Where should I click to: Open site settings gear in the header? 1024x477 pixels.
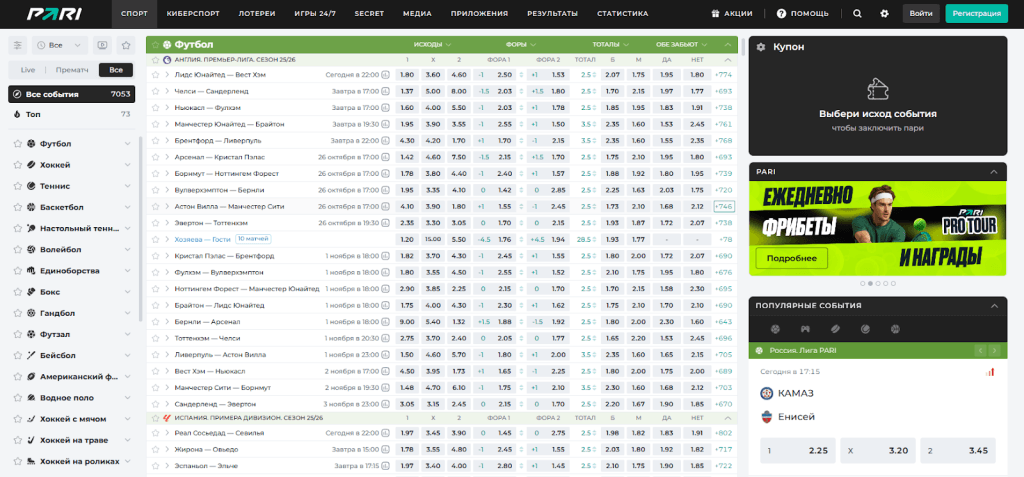884,13
